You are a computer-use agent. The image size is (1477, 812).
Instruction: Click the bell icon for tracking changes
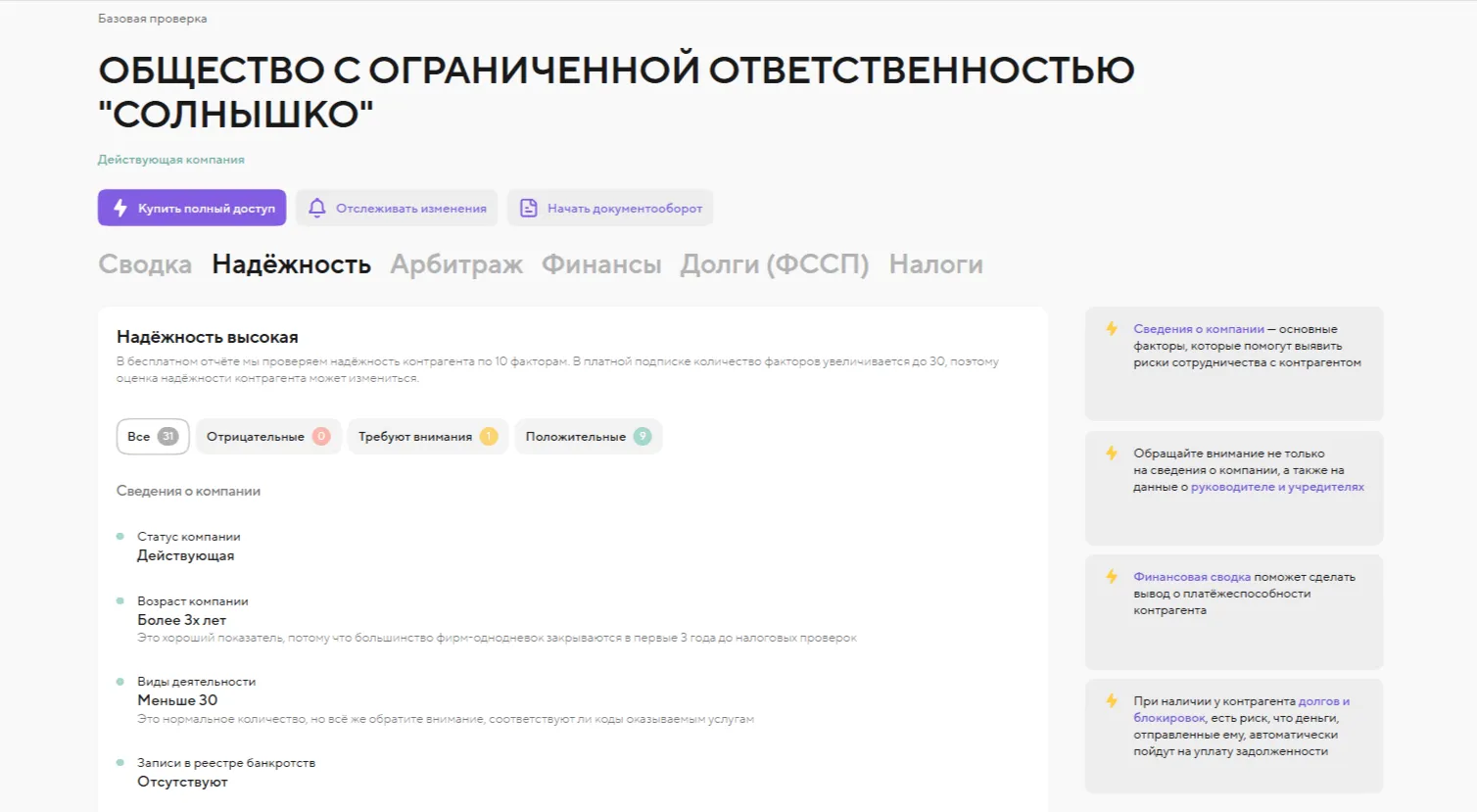point(316,208)
